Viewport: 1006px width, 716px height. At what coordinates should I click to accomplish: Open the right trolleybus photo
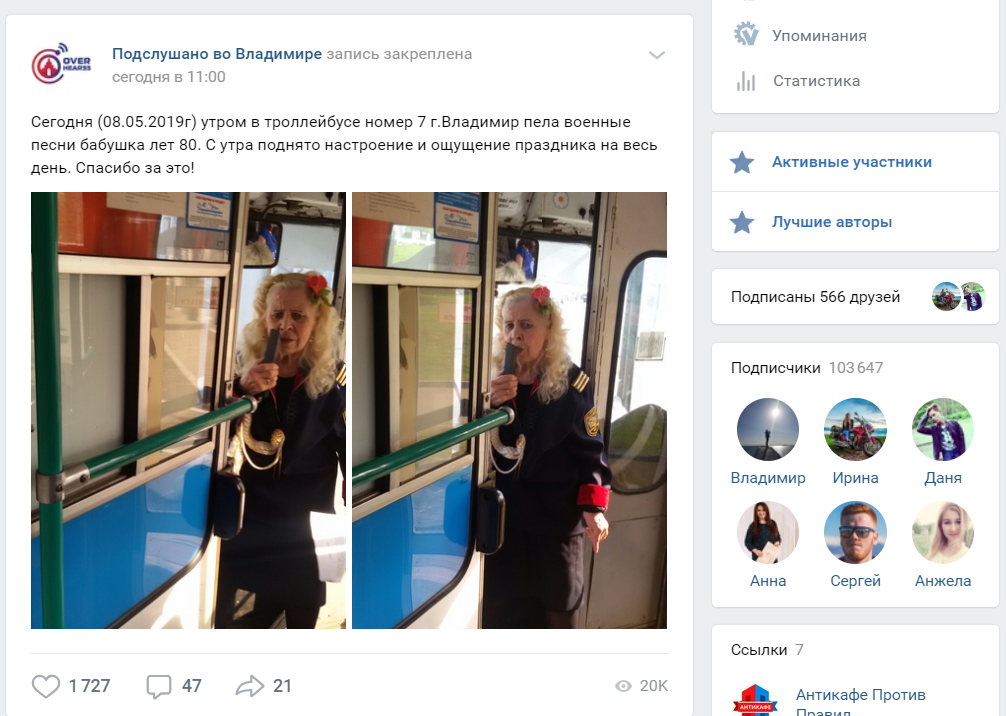509,410
